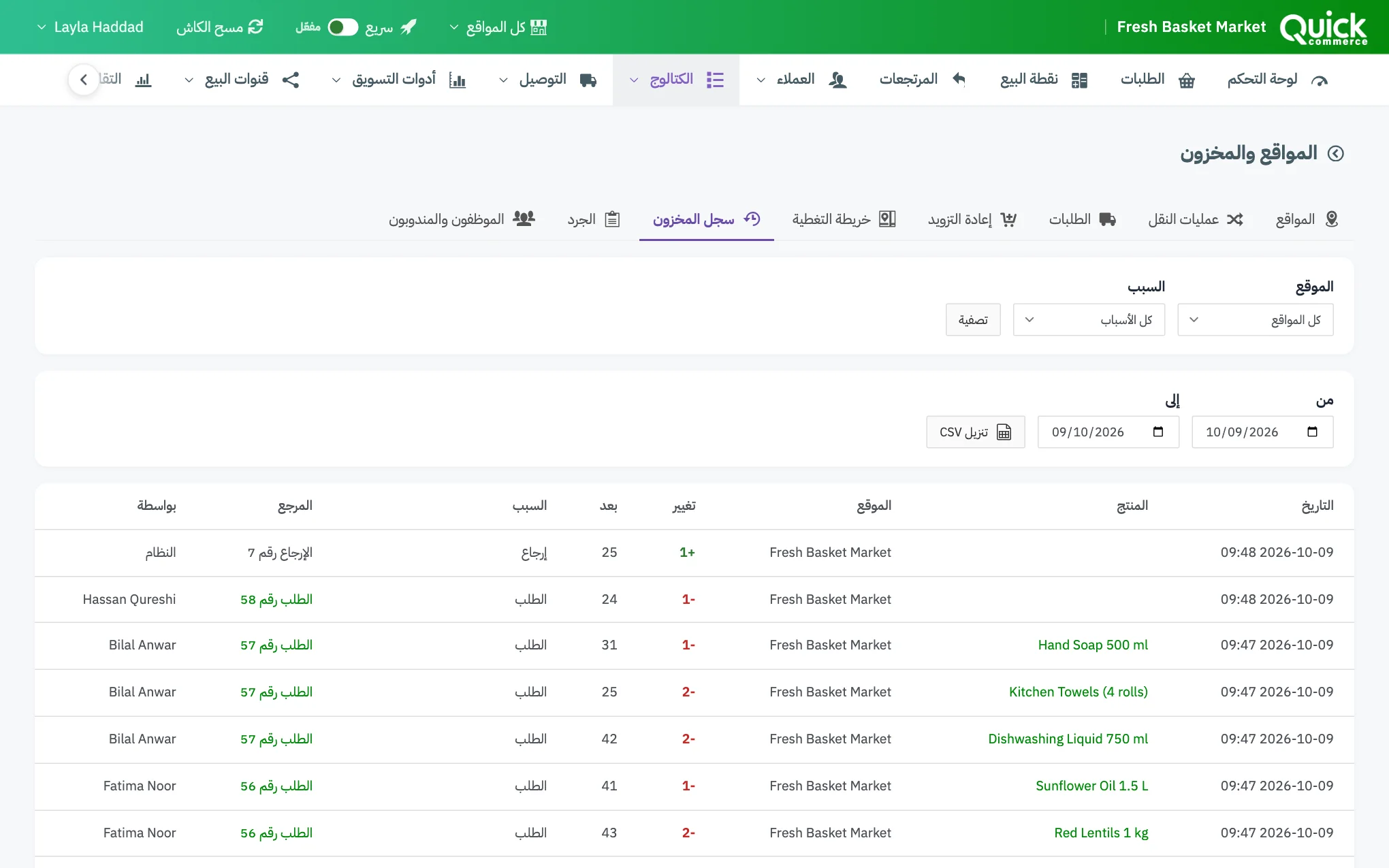
Task: Open the Hand Soap 500 ml product link
Action: coord(1093,645)
